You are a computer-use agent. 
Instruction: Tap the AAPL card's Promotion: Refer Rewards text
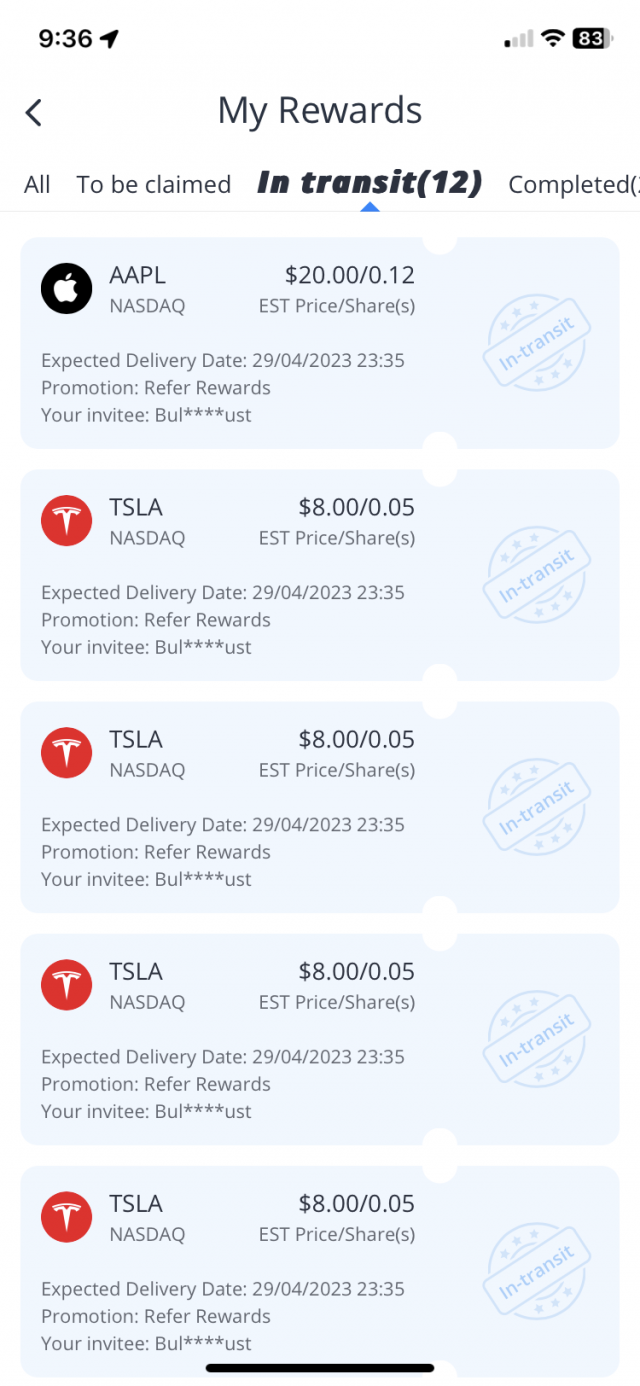coord(156,388)
